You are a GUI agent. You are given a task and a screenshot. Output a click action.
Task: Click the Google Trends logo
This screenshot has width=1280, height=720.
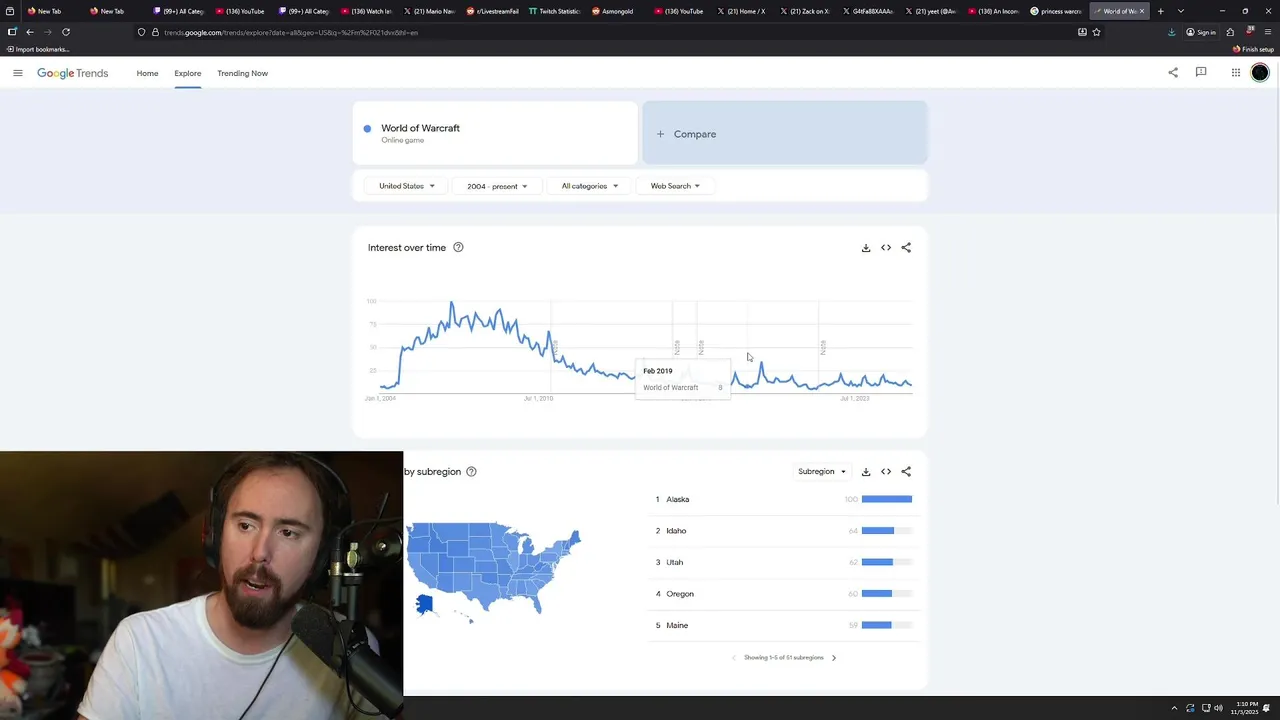pyautogui.click(x=72, y=73)
